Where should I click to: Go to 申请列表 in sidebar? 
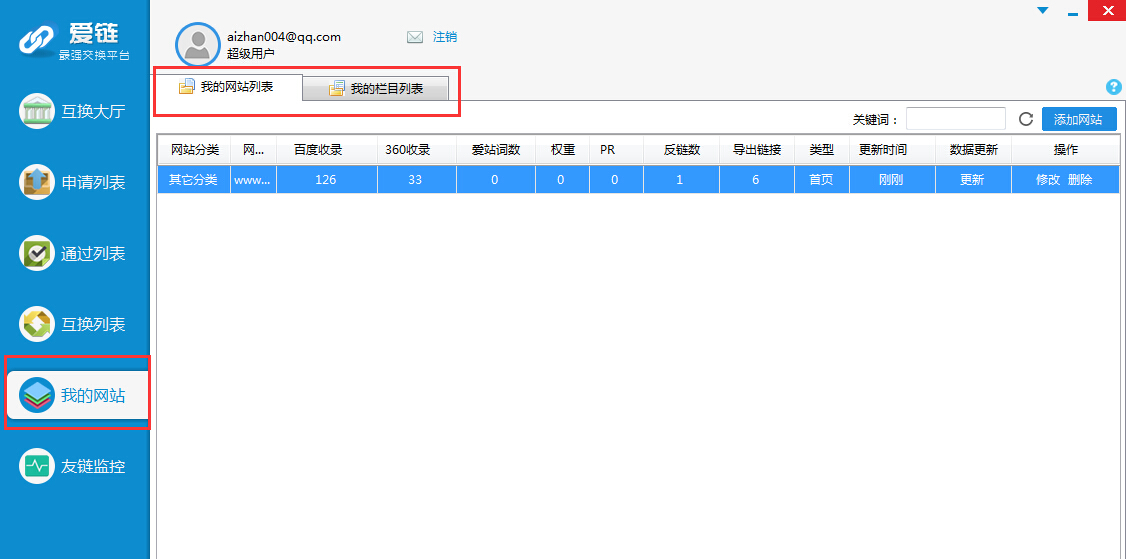click(93, 183)
